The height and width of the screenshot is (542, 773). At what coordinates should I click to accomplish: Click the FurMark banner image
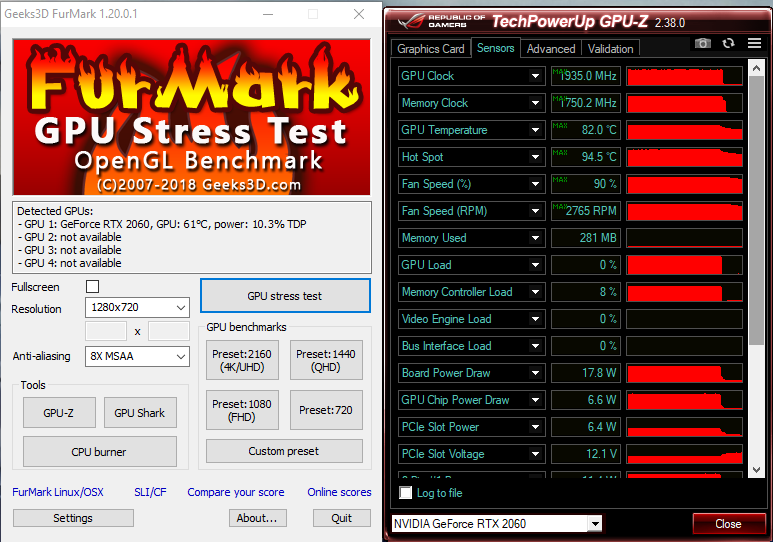pos(191,117)
